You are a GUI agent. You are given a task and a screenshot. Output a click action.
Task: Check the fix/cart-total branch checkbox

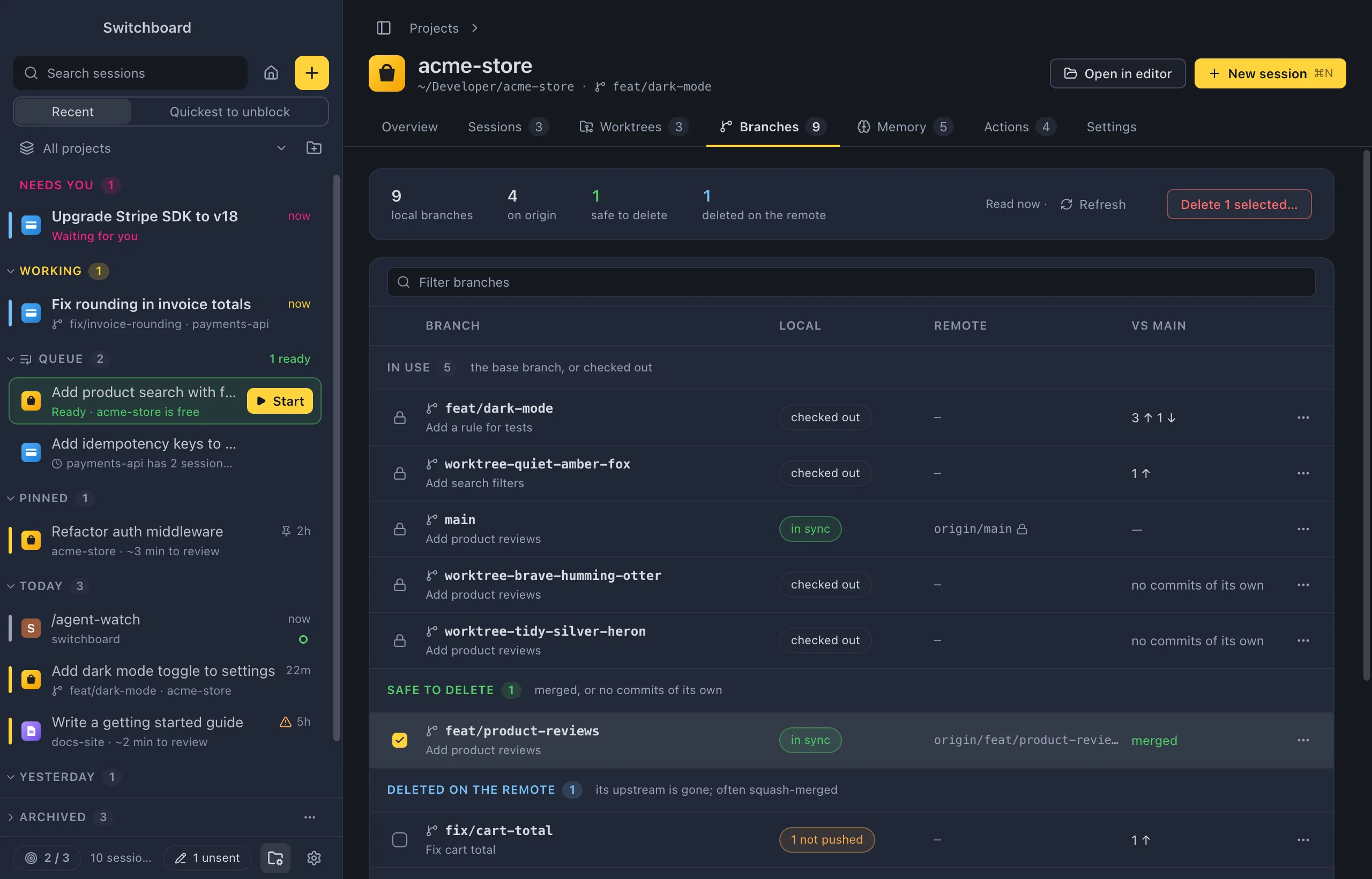point(400,840)
